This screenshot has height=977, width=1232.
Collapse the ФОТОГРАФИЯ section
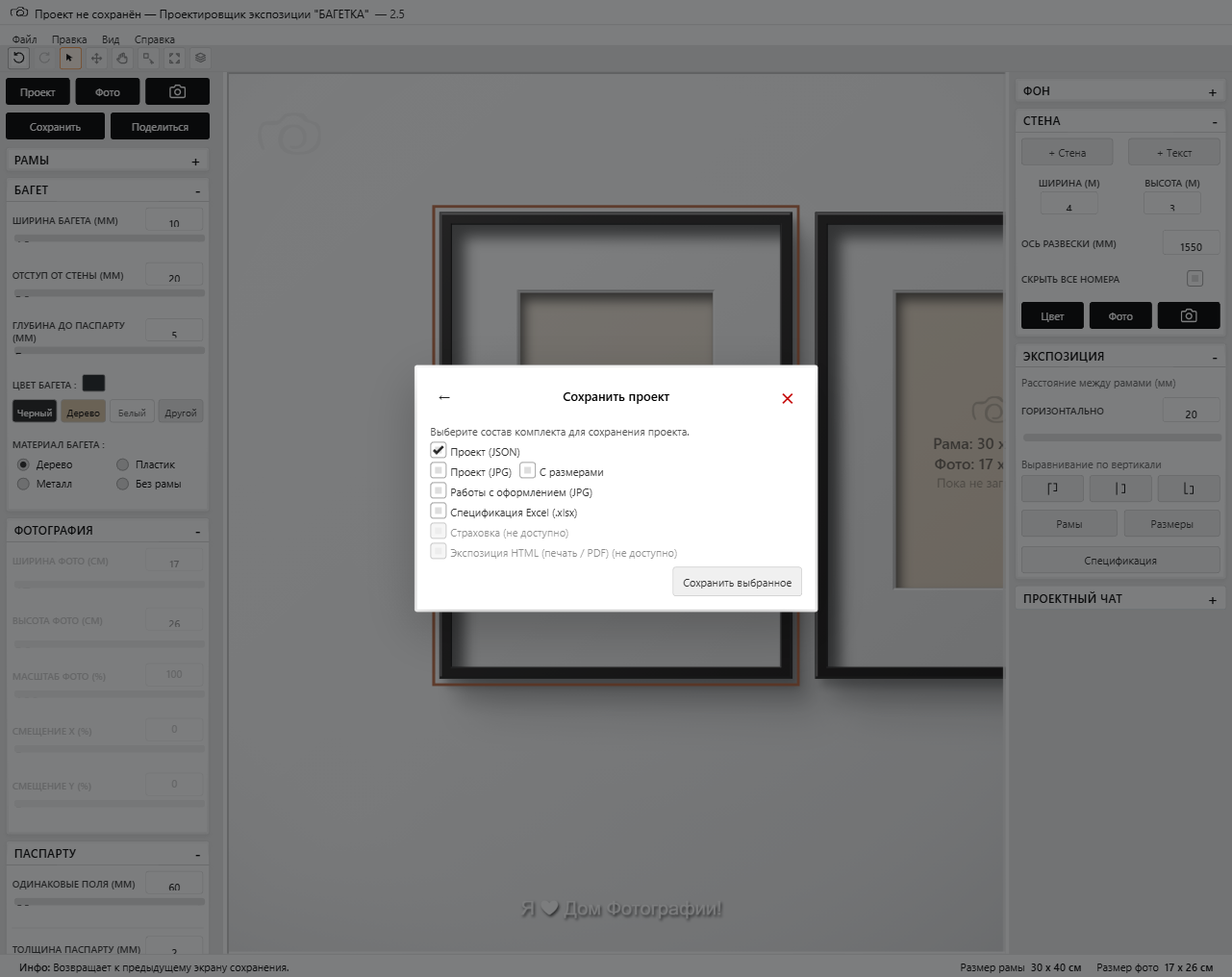pos(197,532)
